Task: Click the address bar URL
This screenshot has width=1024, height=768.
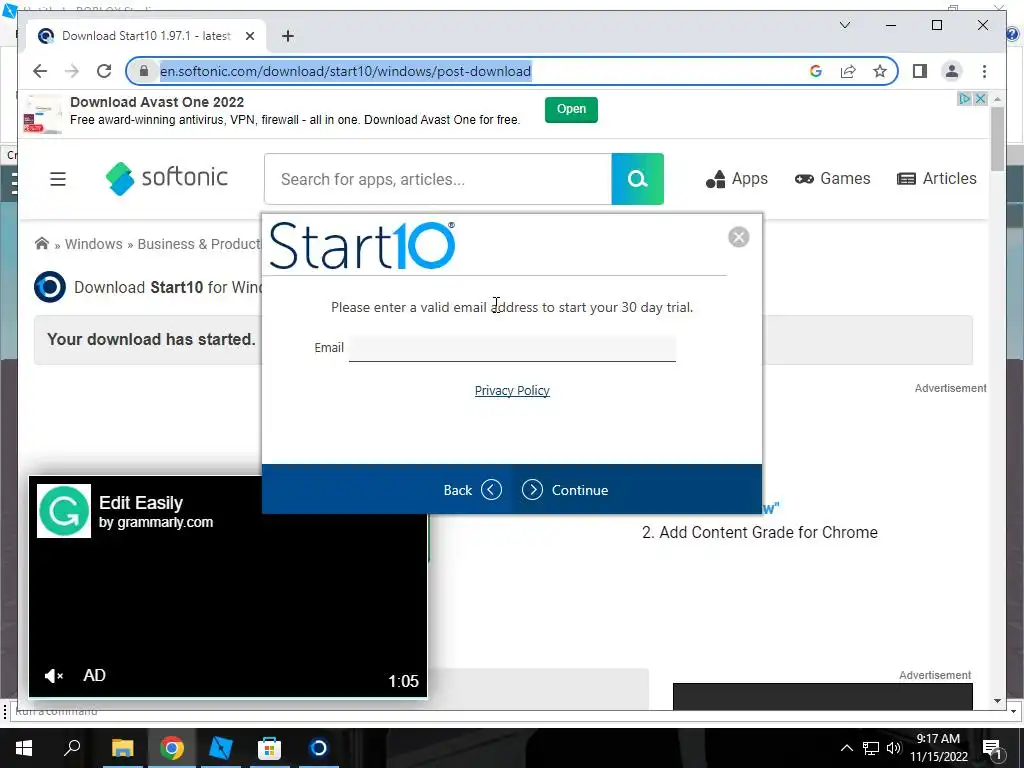Action: tap(345, 71)
